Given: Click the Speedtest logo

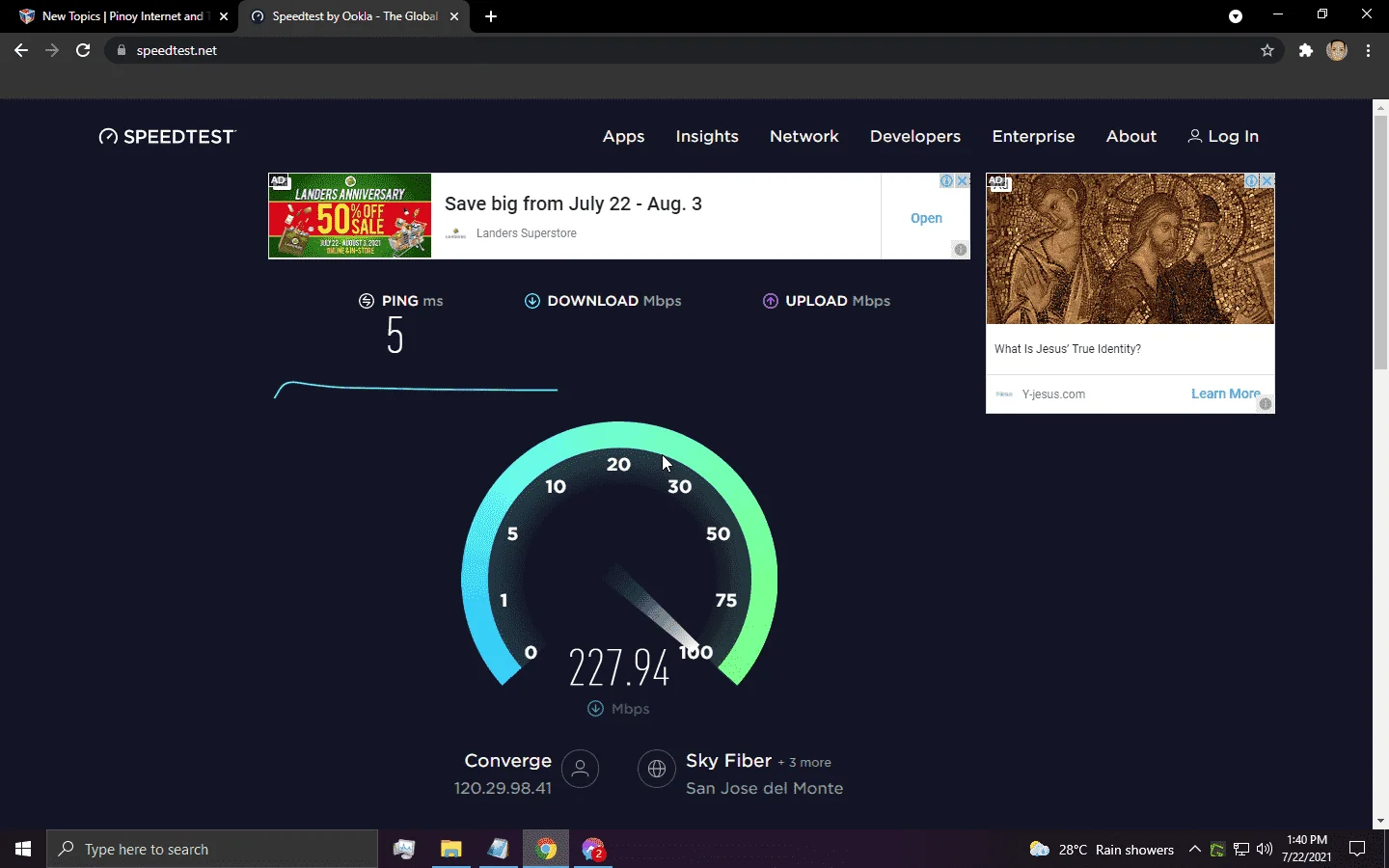Looking at the screenshot, I should click(167, 137).
